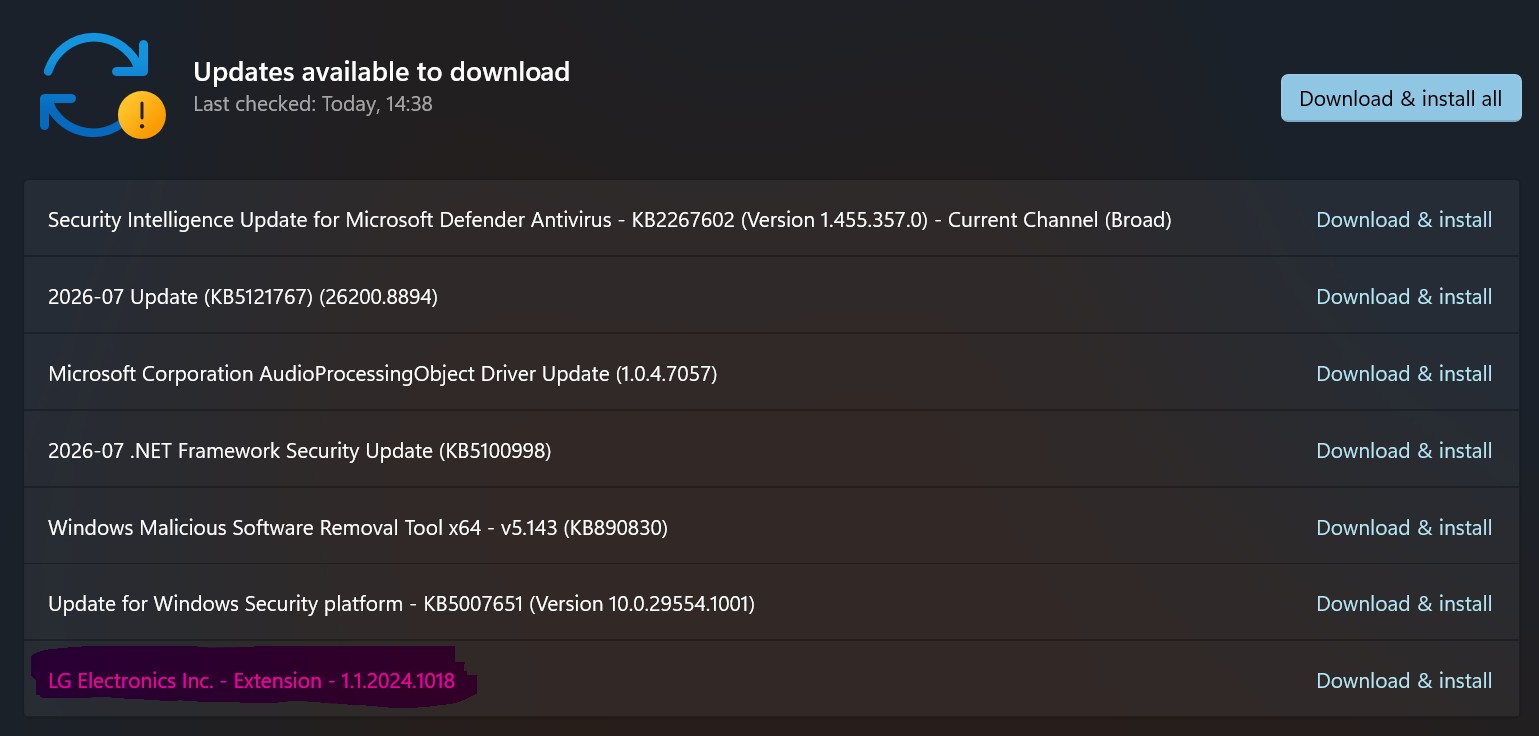
Task: Download & install Malicious Software Removal Tool
Action: pos(1404,527)
